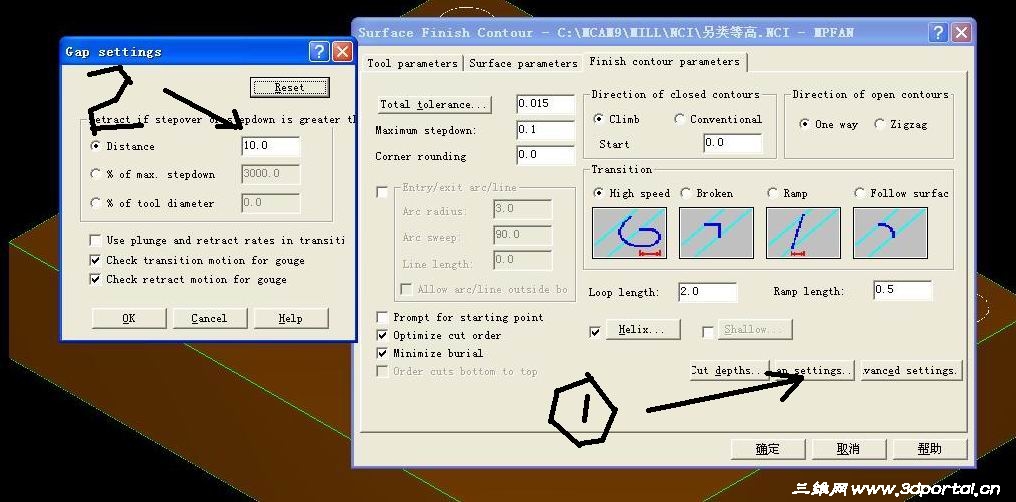Close the Gap settings dialog

point(342,52)
